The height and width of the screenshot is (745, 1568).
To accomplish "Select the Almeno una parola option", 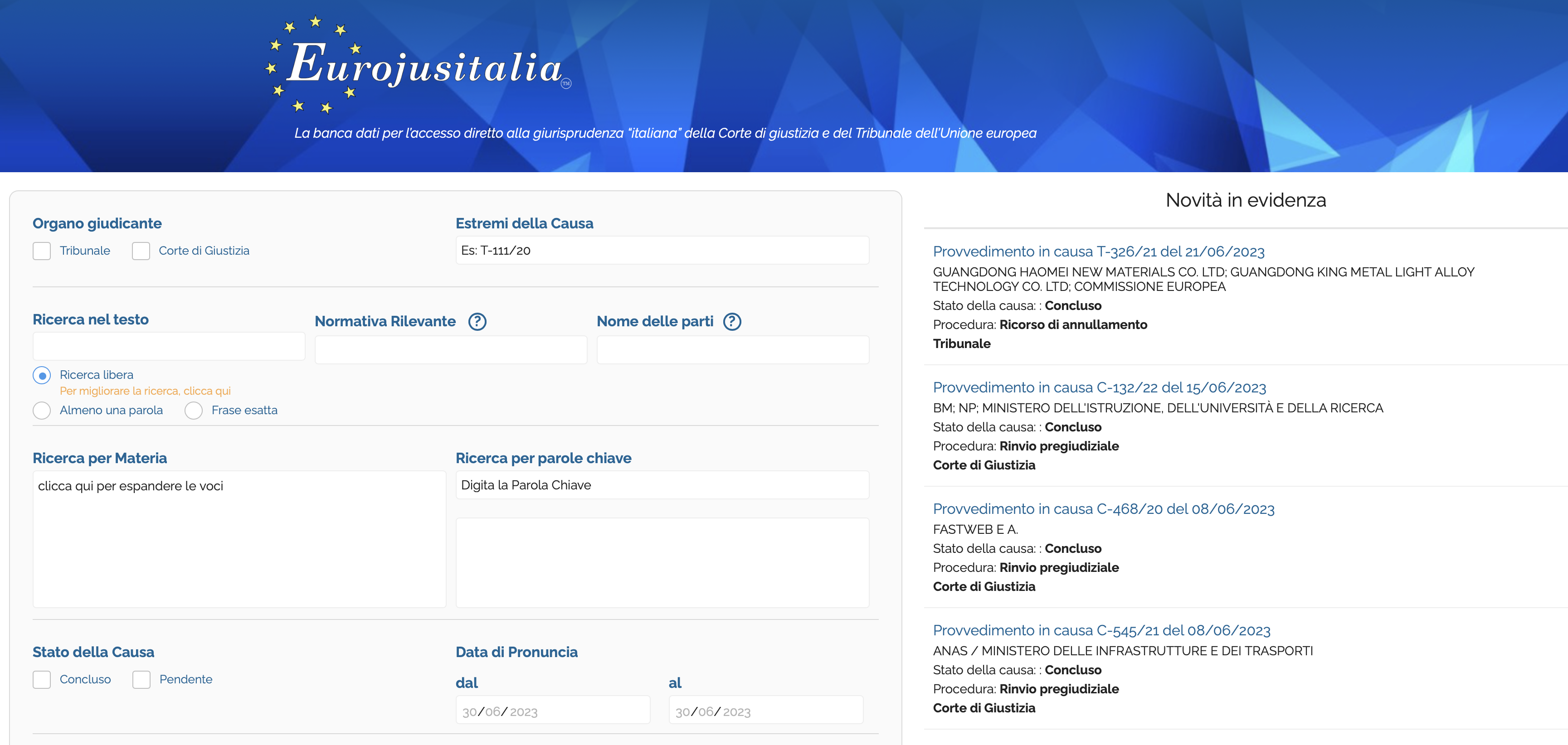I will [x=42, y=411].
